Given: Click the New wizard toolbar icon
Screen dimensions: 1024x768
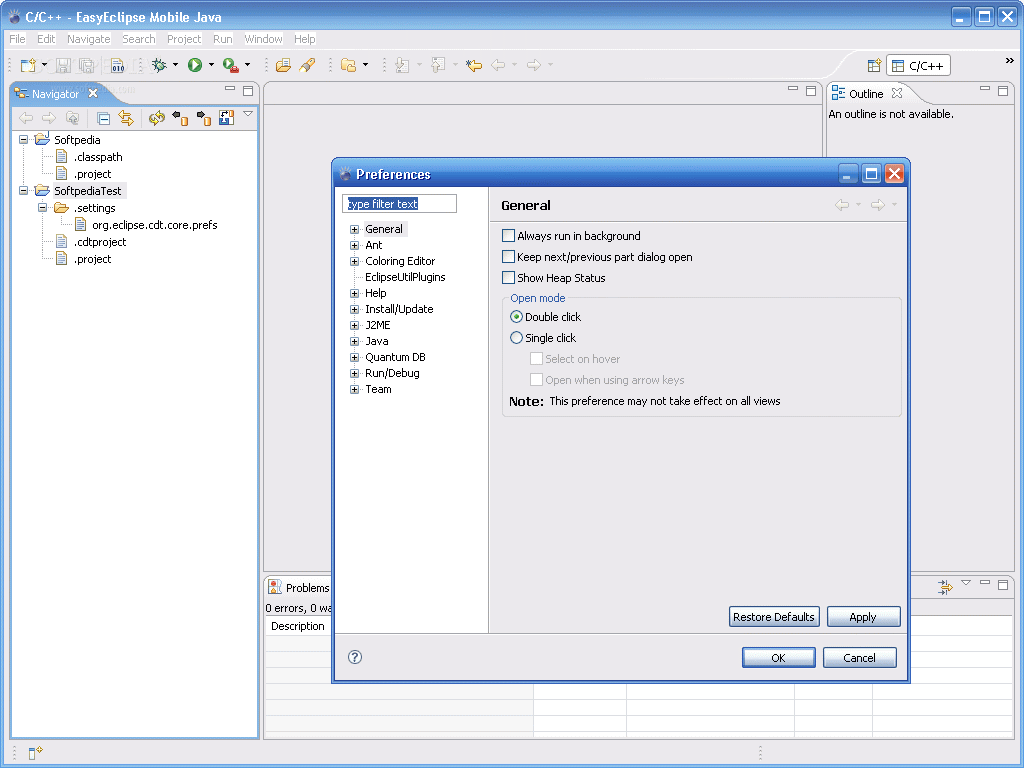Looking at the screenshot, I should point(29,65).
